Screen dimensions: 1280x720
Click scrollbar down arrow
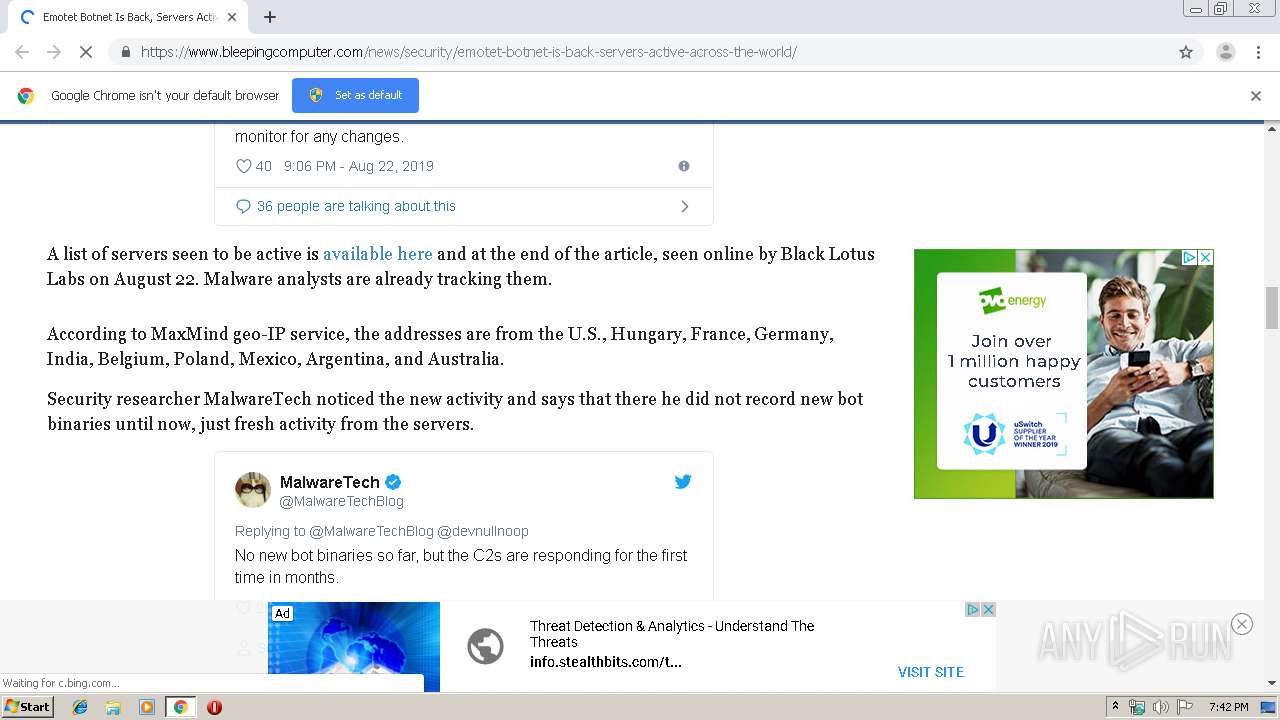pyautogui.click(x=1272, y=683)
